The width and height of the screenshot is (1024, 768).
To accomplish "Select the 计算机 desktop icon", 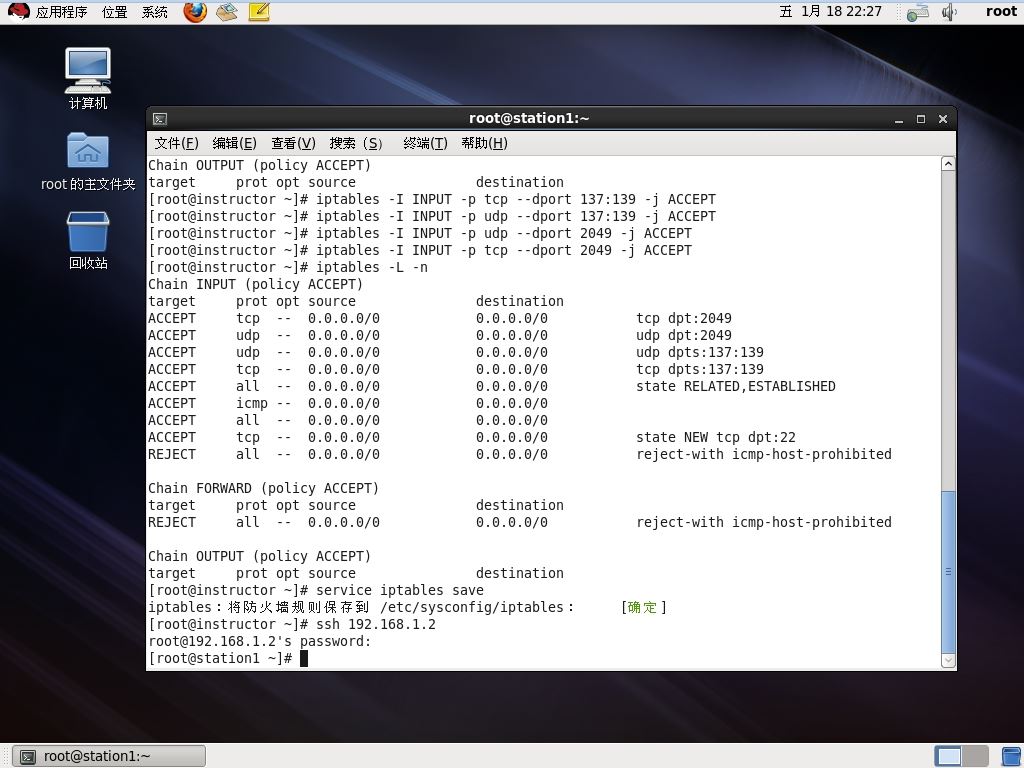I will [x=88, y=78].
